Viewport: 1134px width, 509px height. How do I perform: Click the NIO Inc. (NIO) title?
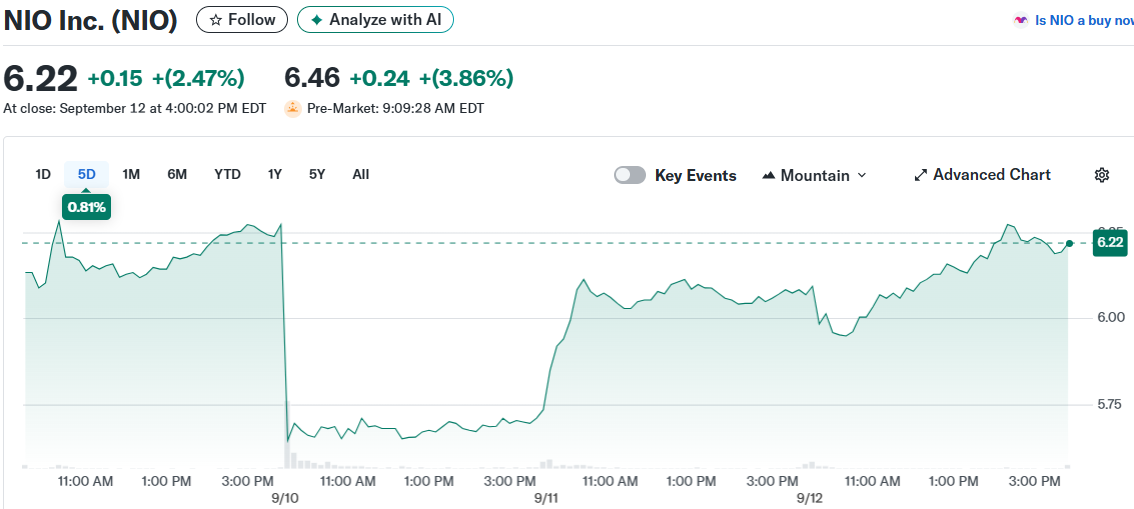90,20
